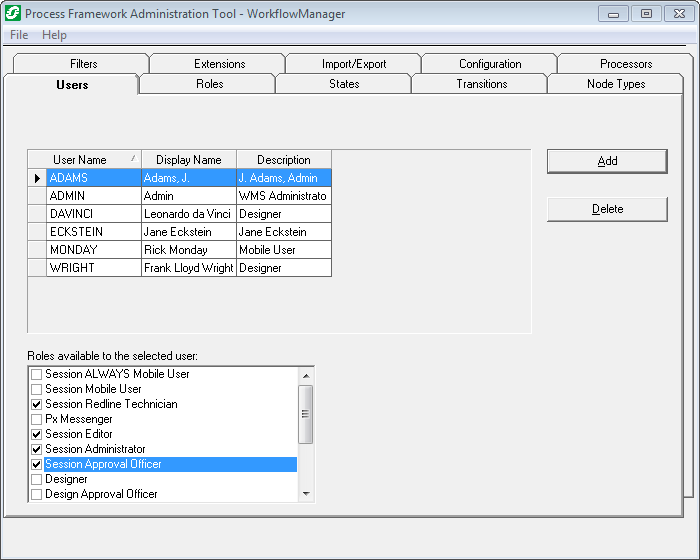Open the File menu
The height and width of the screenshot is (560, 700).
[19, 35]
